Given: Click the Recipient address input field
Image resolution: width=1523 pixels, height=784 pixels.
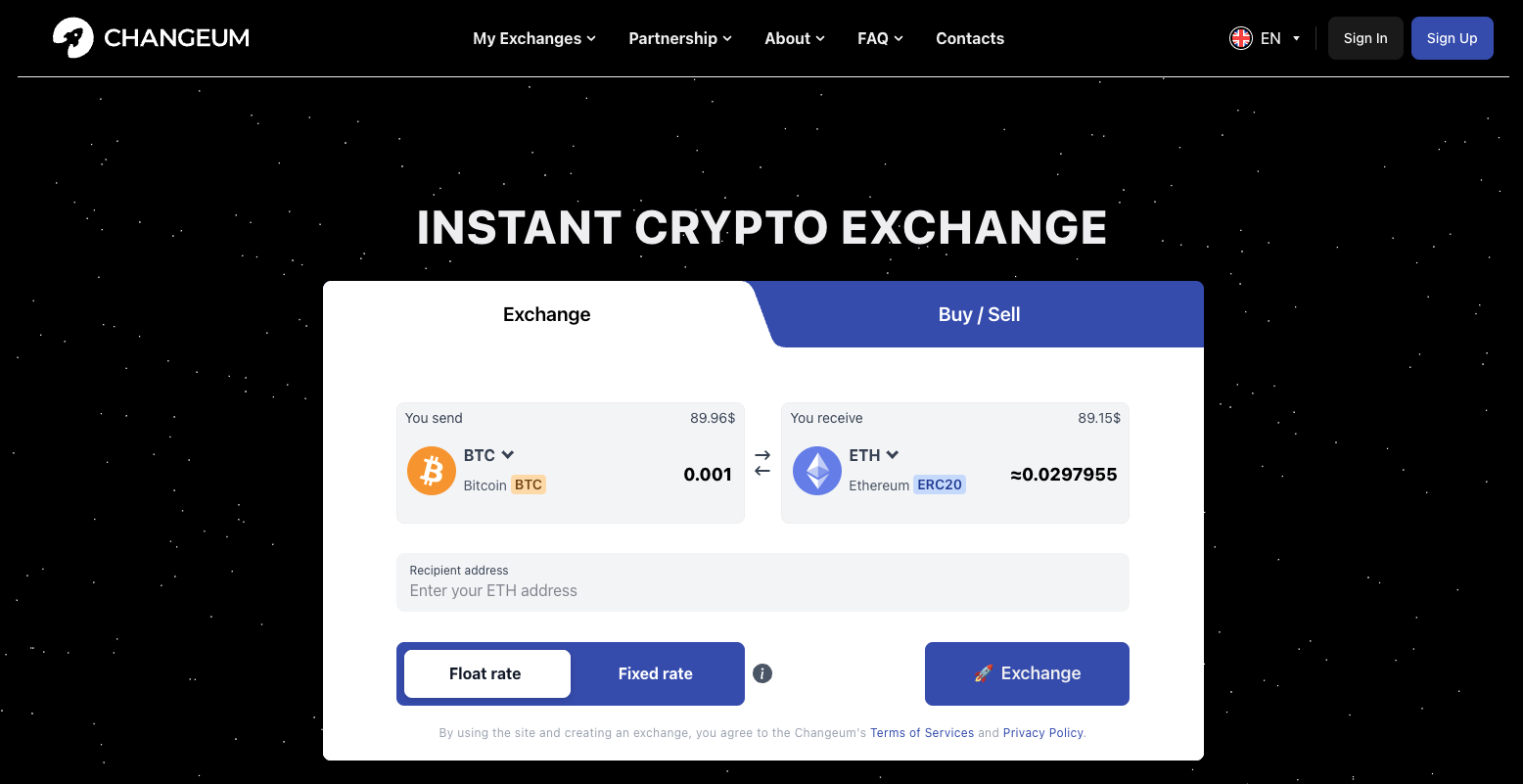Looking at the screenshot, I should click(762, 590).
